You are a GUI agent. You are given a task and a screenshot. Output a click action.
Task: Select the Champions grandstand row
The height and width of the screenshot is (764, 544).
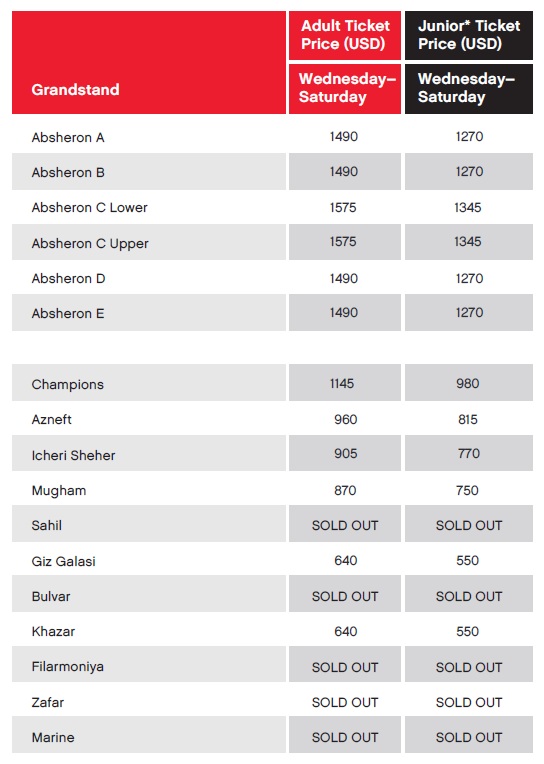coord(272,383)
